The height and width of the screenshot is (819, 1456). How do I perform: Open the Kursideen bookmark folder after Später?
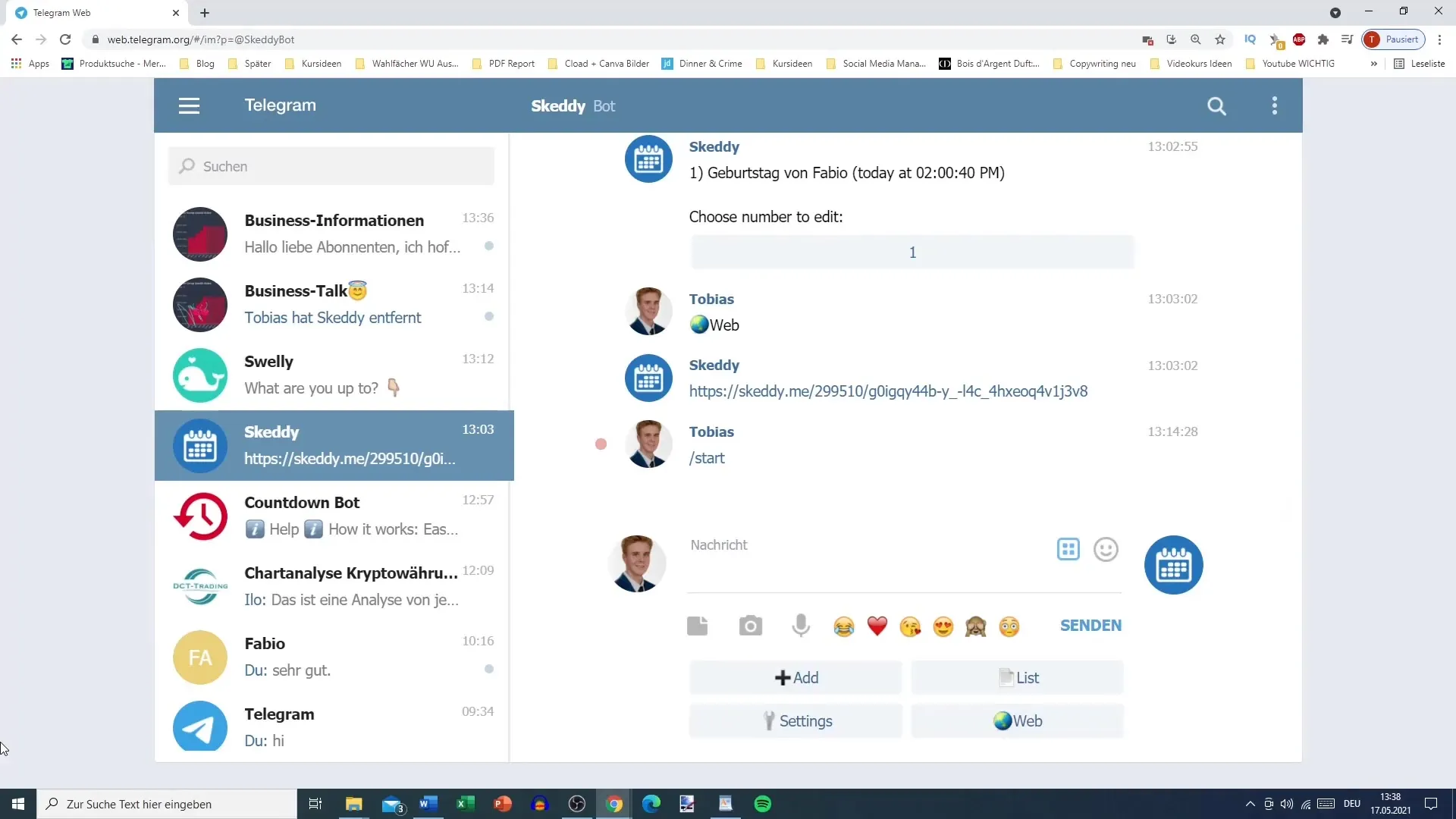point(313,64)
